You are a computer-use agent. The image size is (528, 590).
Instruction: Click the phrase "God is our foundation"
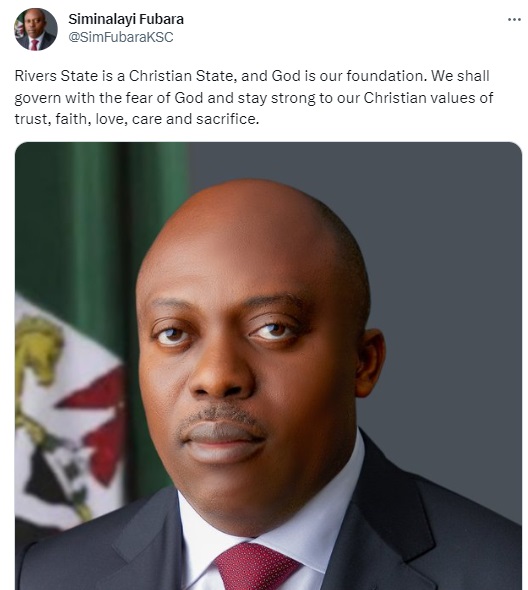point(349,76)
